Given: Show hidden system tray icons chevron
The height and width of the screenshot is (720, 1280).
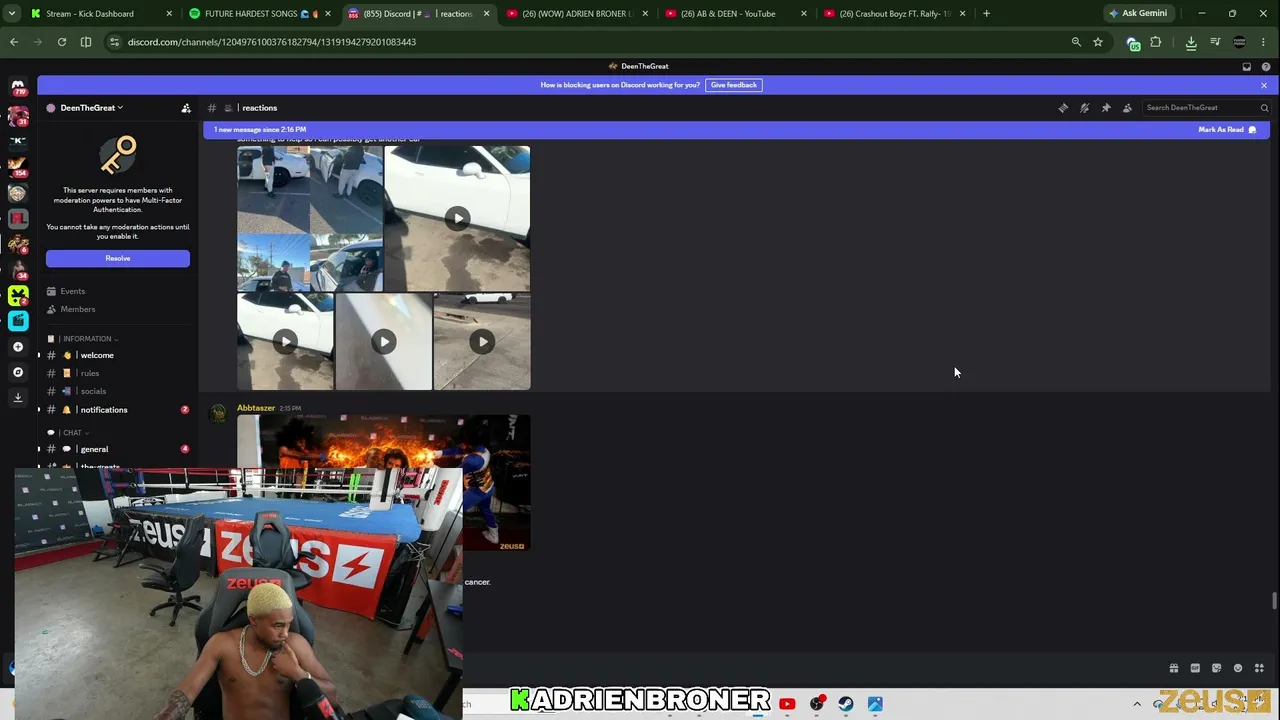Looking at the screenshot, I should [x=1137, y=704].
